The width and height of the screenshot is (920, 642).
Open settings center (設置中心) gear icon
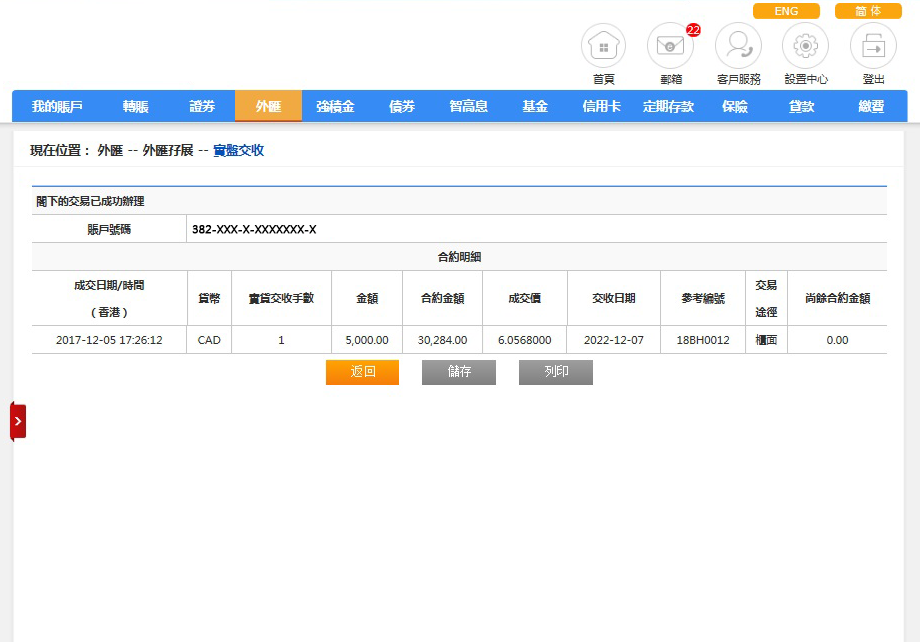805,46
